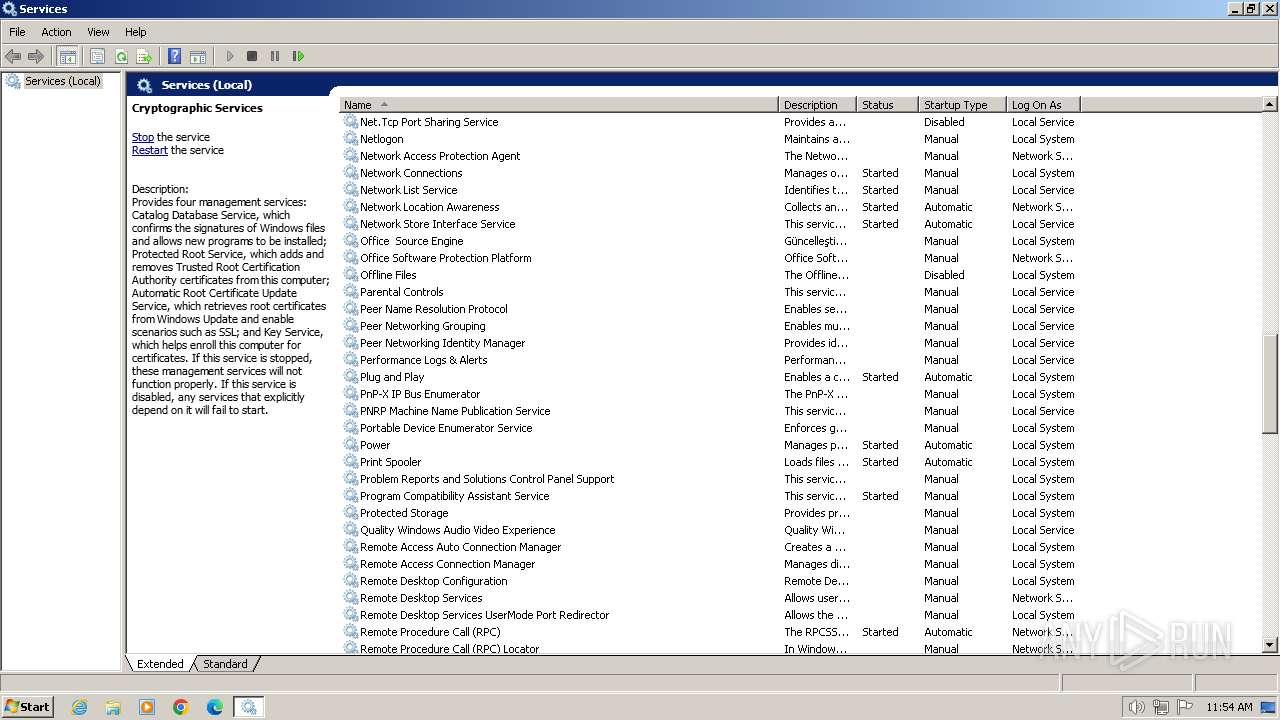This screenshot has width=1280, height=720.
Task: Click gear icon of Offline Files
Action: point(351,275)
